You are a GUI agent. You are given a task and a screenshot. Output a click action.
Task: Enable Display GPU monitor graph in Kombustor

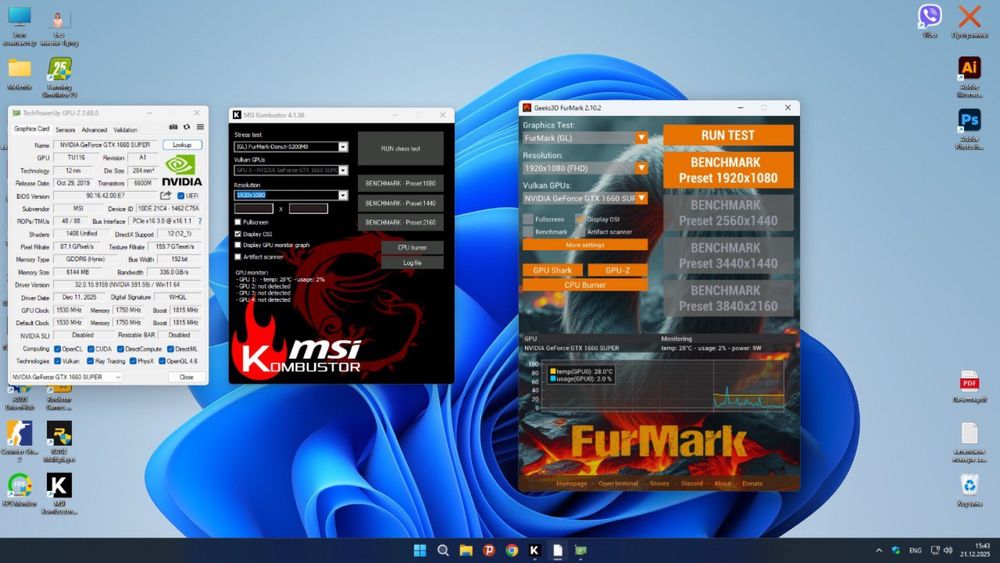tap(238, 245)
